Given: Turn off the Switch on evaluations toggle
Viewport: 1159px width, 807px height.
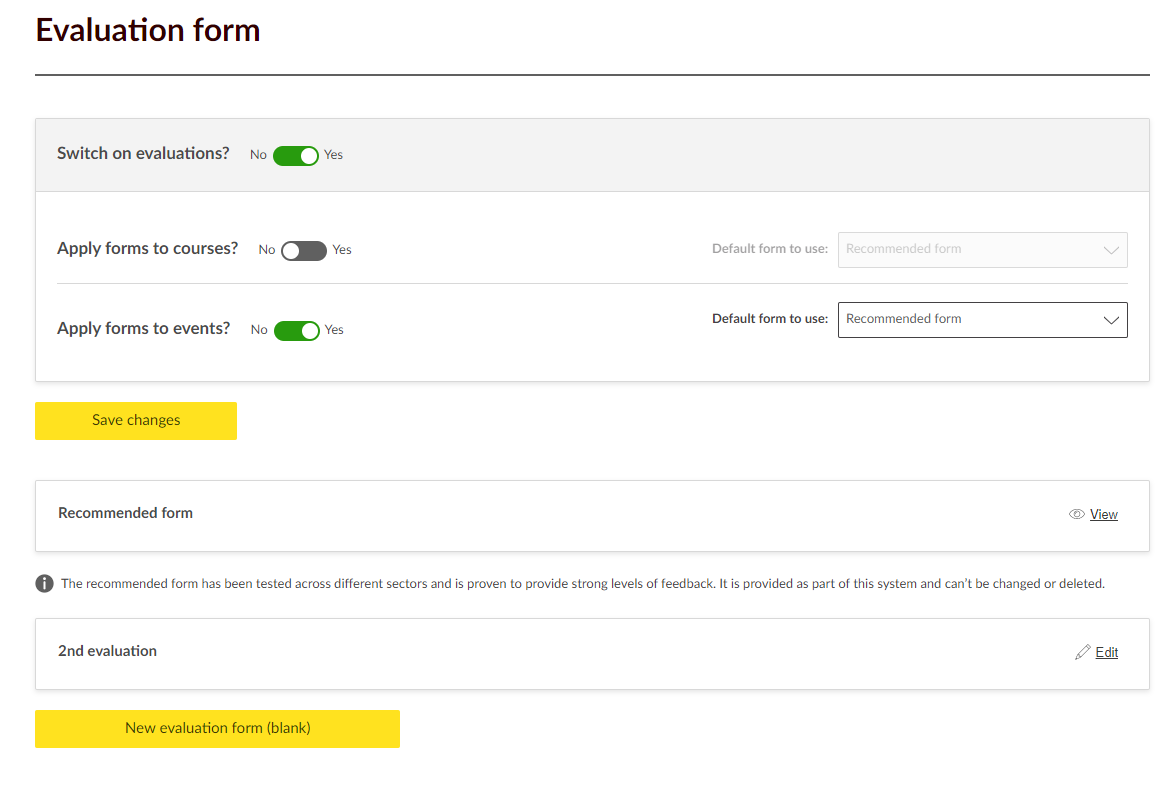Looking at the screenshot, I should tap(295, 155).
